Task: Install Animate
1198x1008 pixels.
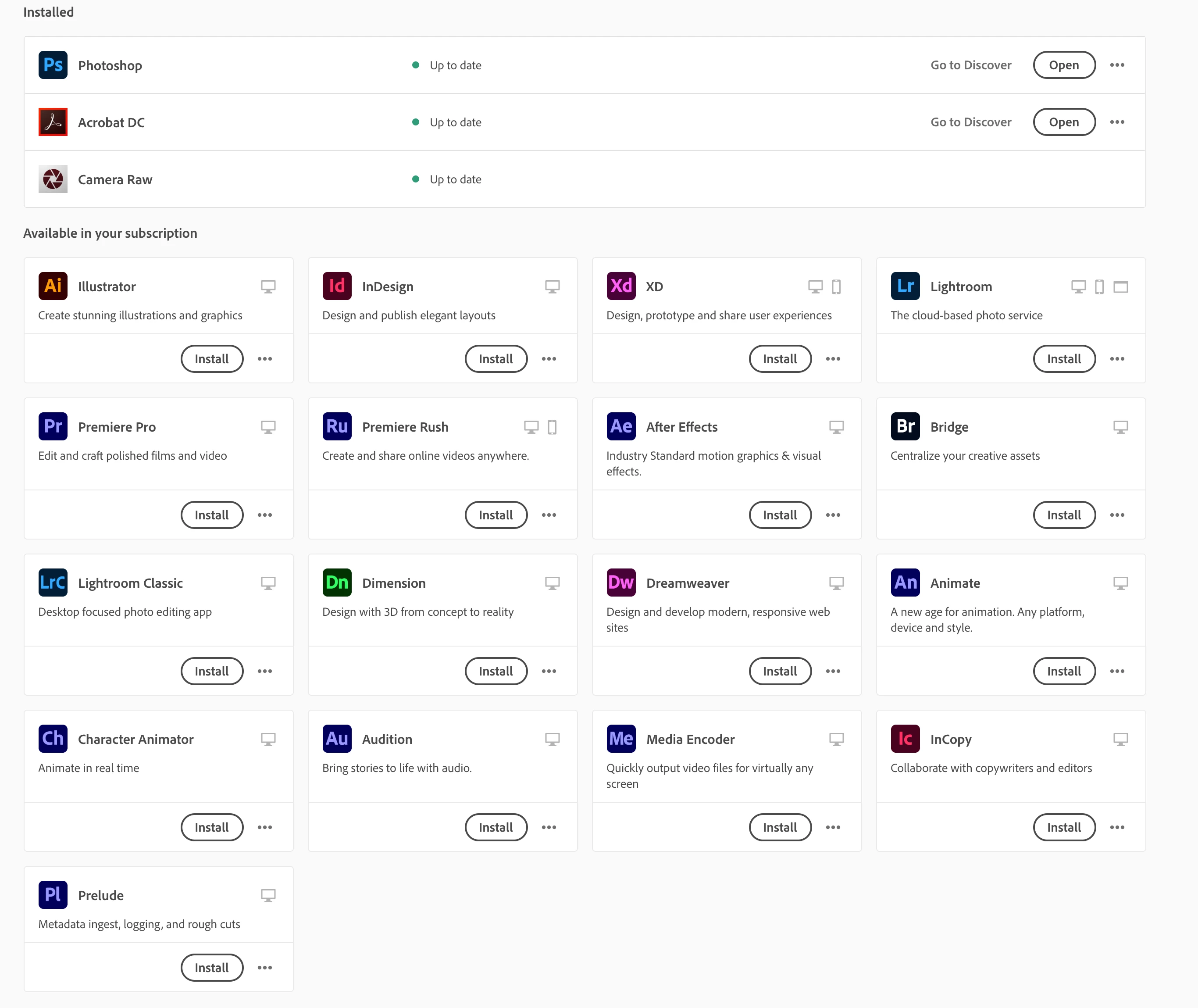Action: click(x=1064, y=671)
